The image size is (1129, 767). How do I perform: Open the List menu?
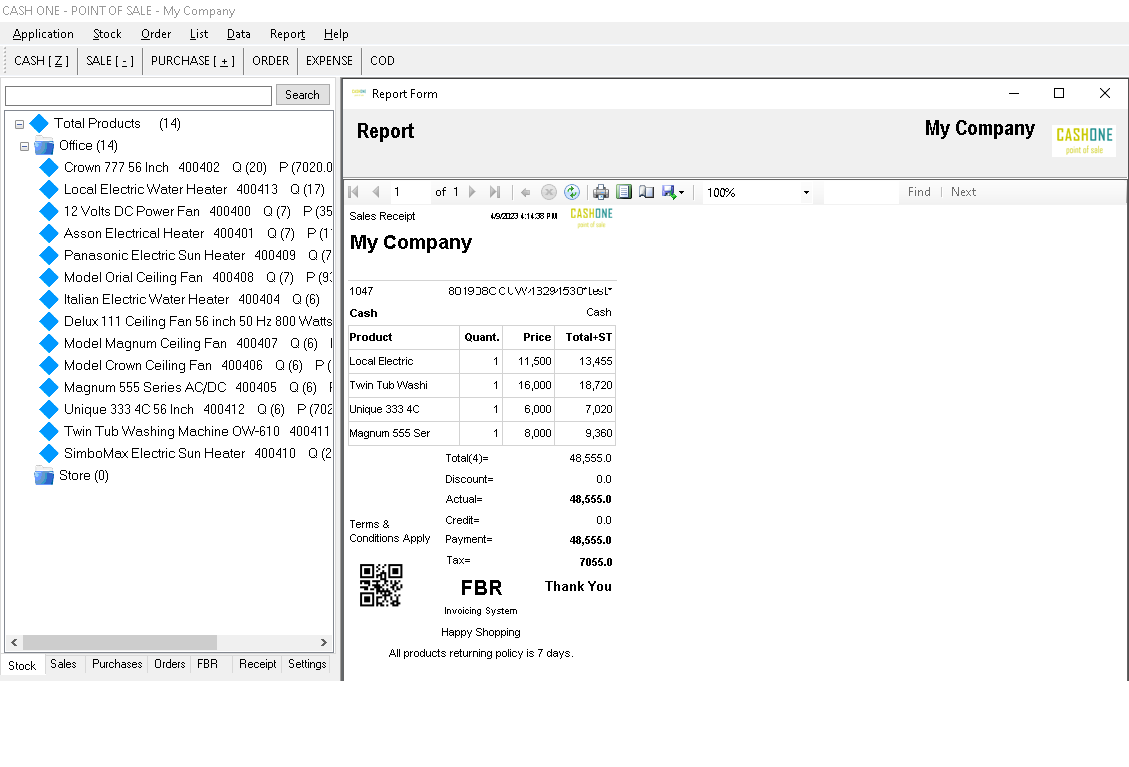click(x=199, y=34)
